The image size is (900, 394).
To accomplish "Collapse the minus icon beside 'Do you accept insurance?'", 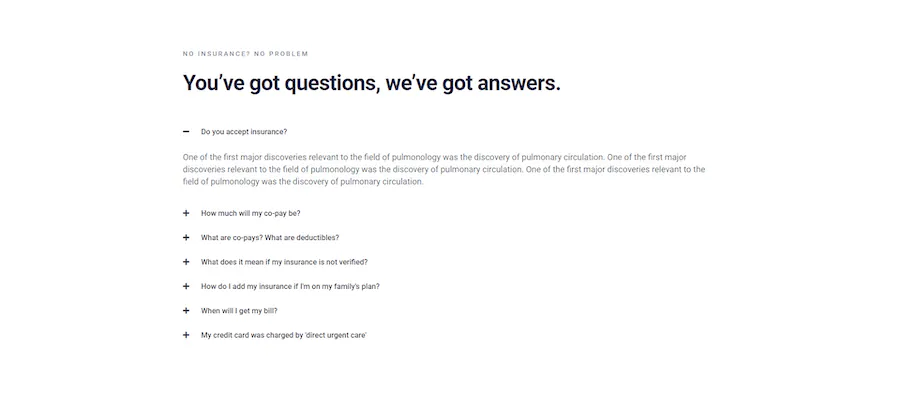I will [x=186, y=132].
